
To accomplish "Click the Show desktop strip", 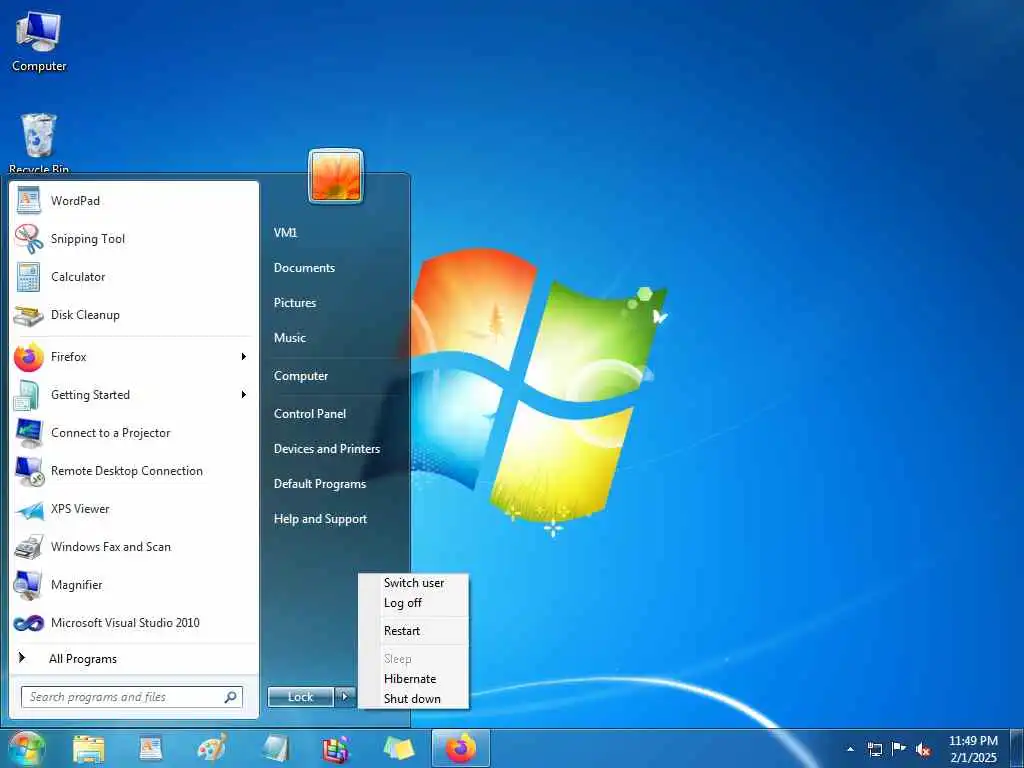I will pyautogui.click(x=1017, y=749).
